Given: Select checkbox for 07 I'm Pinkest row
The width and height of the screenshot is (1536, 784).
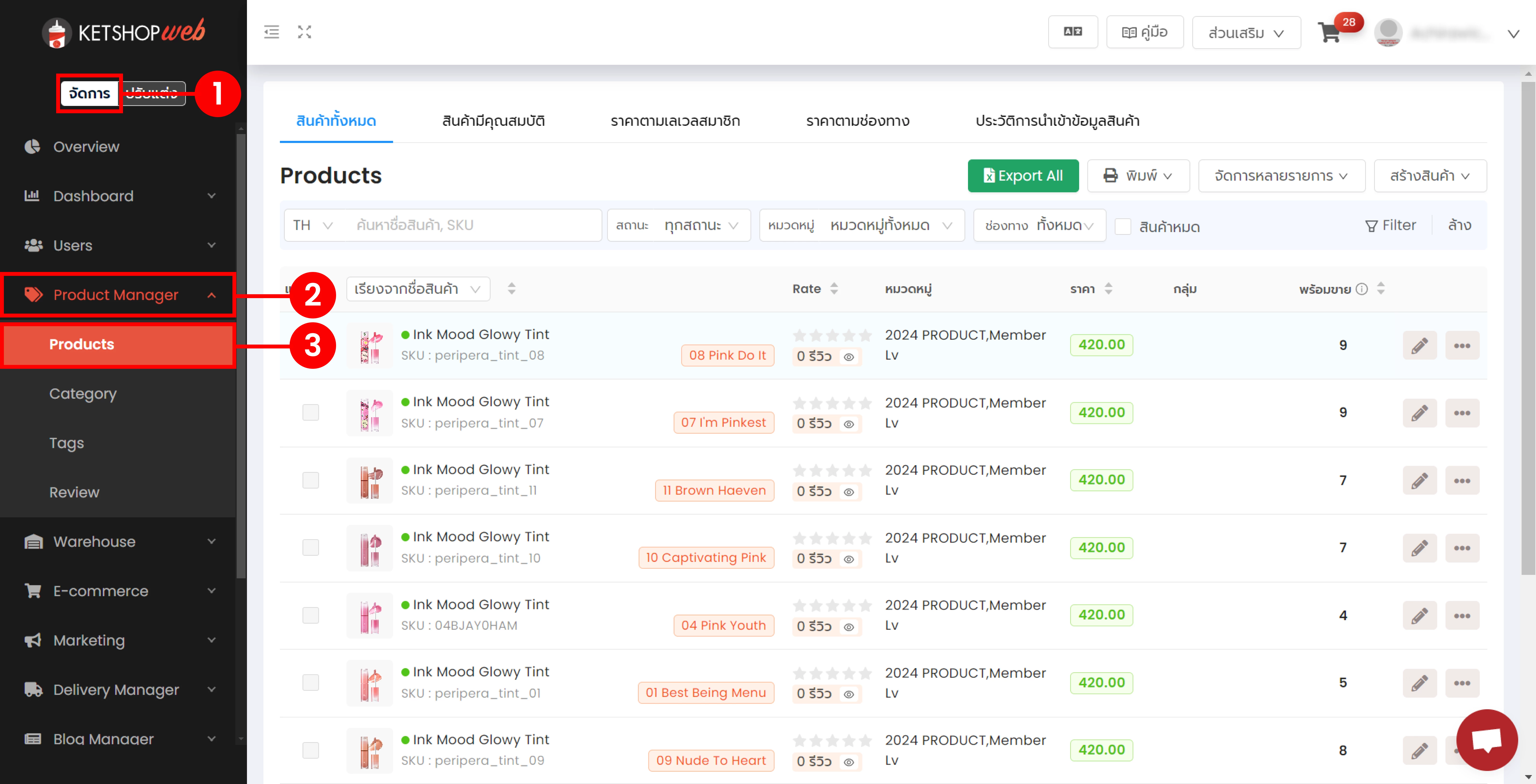Looking at the screenshot, I should pyautogui.click(x=310, y=412).
